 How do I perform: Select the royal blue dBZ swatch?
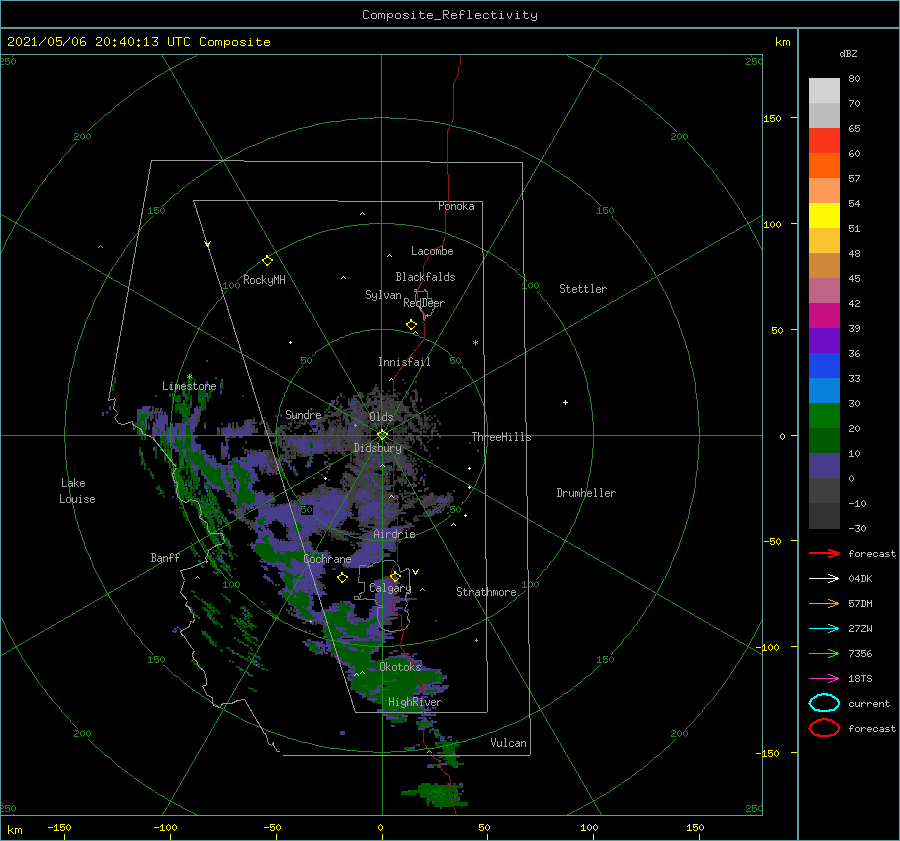pos(824,366)
